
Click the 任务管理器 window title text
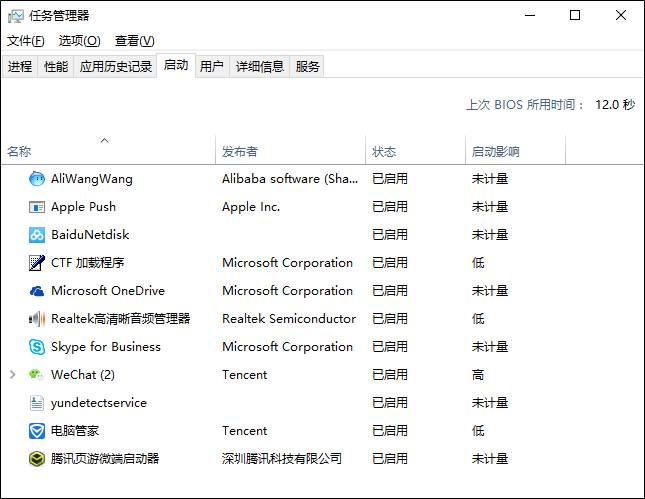click(59, 16)
